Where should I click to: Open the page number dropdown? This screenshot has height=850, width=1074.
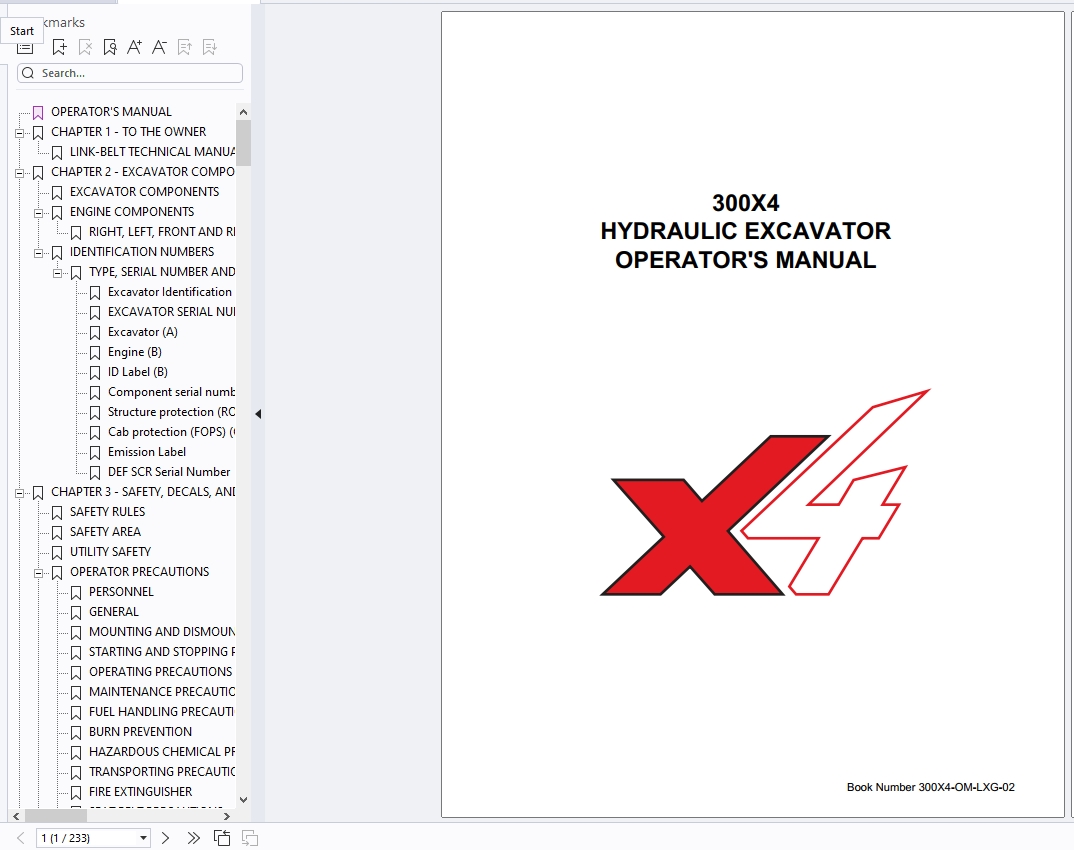click(143, 838)
